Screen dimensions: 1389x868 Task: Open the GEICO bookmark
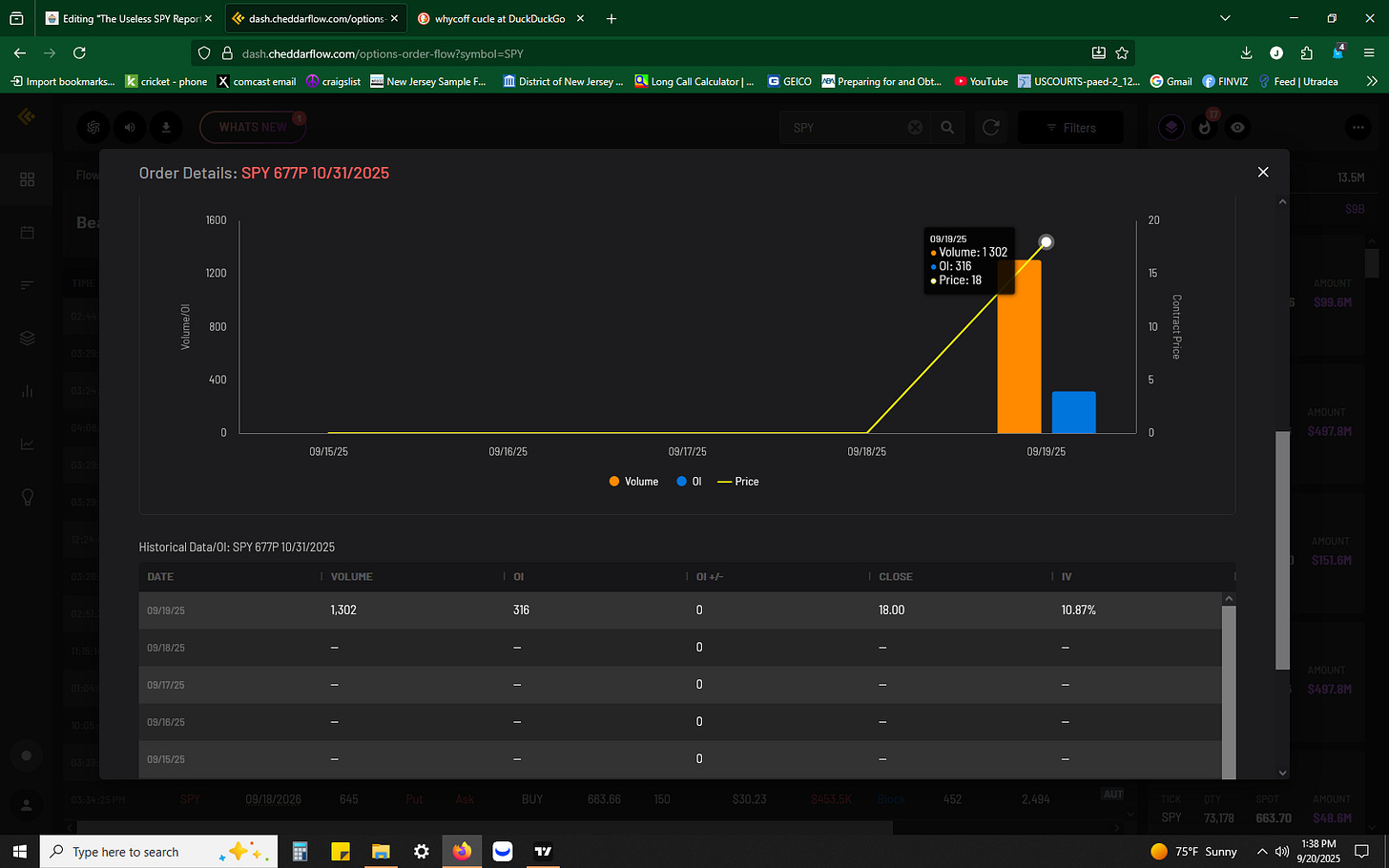(x=789, y=81)
